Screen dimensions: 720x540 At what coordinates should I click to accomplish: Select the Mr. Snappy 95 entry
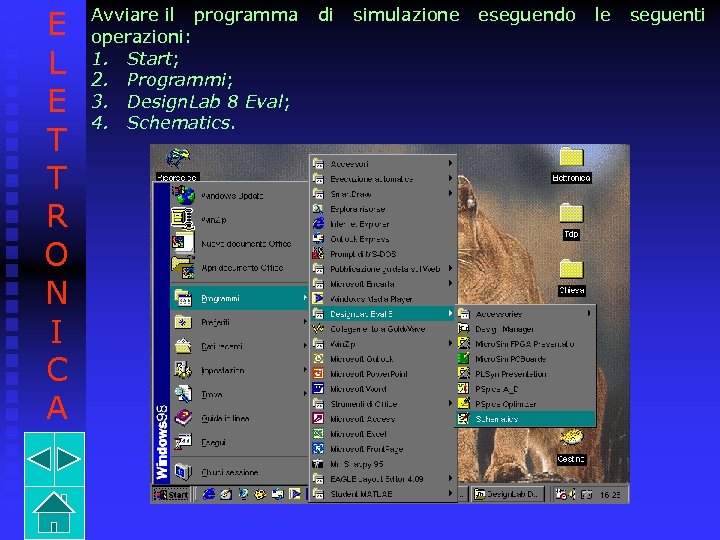click(383, 464)
